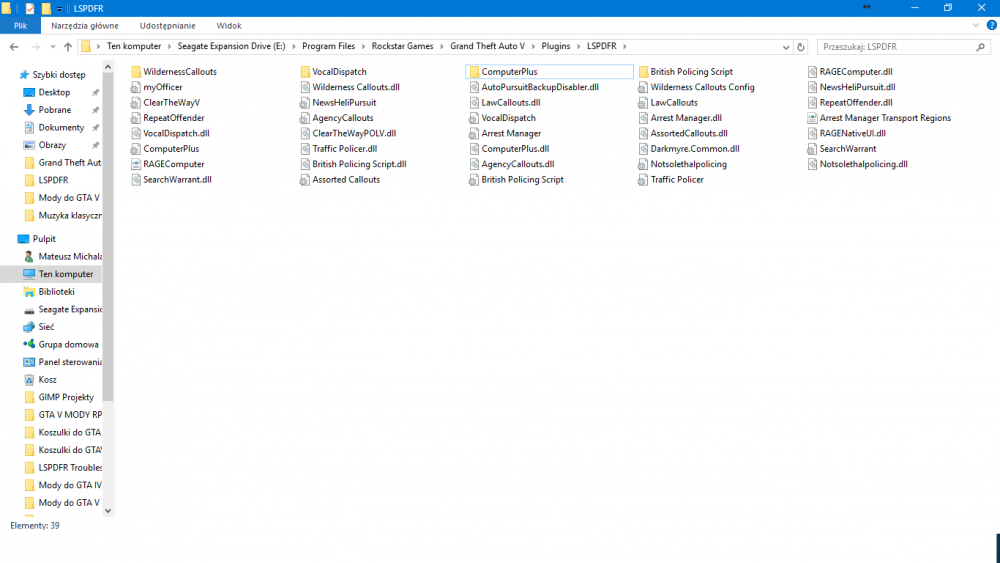1000x563 pixels.
Task: Click the Darkmyre.Common.dll file icon
Action: coord(643,149)
